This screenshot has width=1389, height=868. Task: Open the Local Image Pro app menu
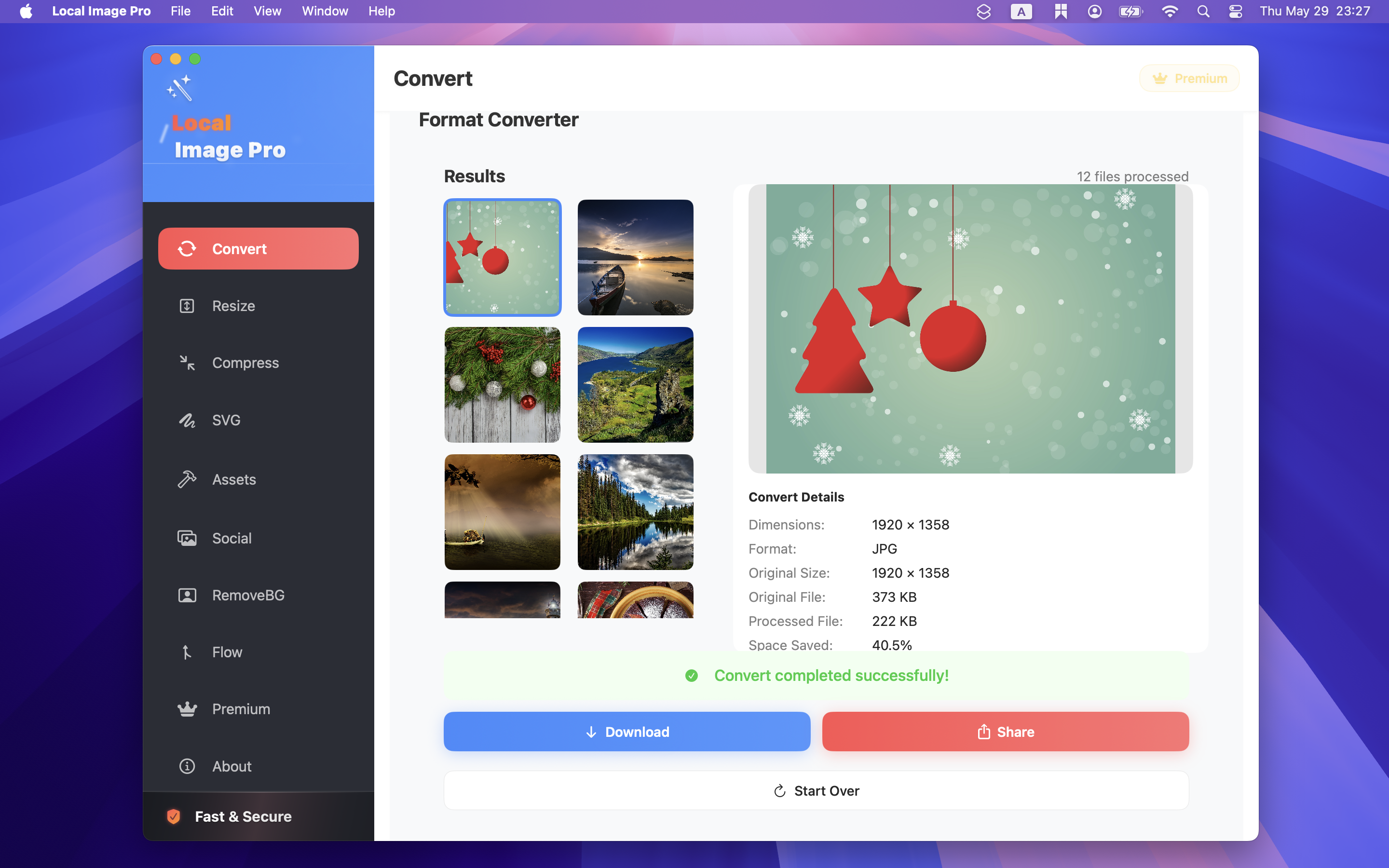[101, 11]
